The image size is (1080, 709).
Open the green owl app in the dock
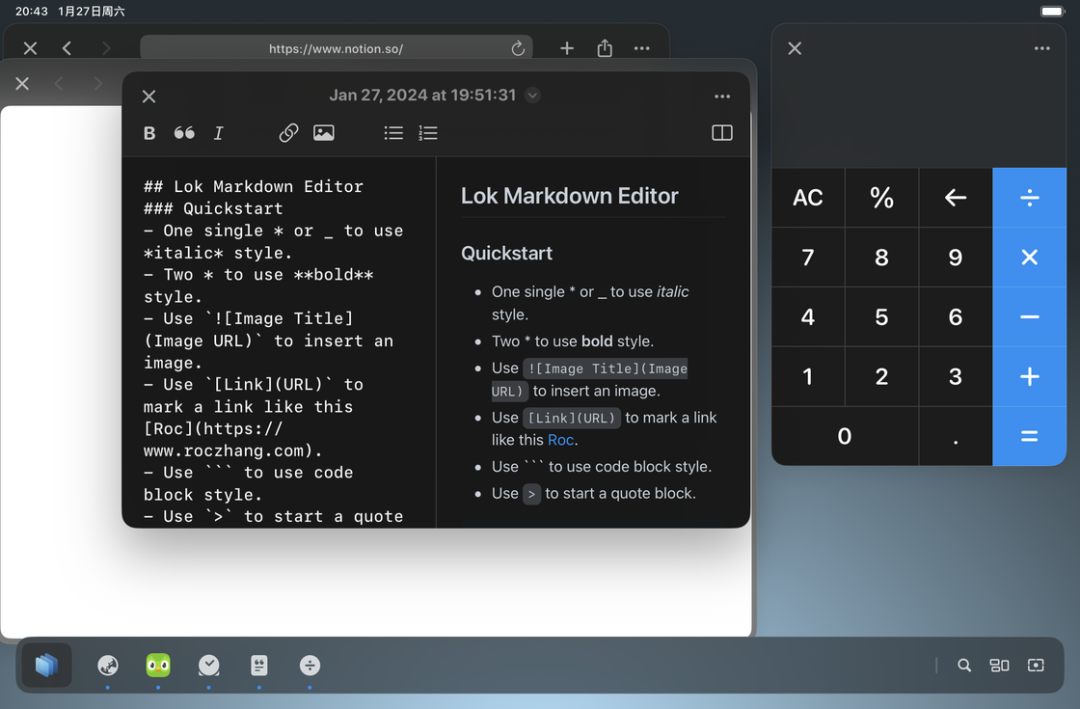[x=158, y=665]
